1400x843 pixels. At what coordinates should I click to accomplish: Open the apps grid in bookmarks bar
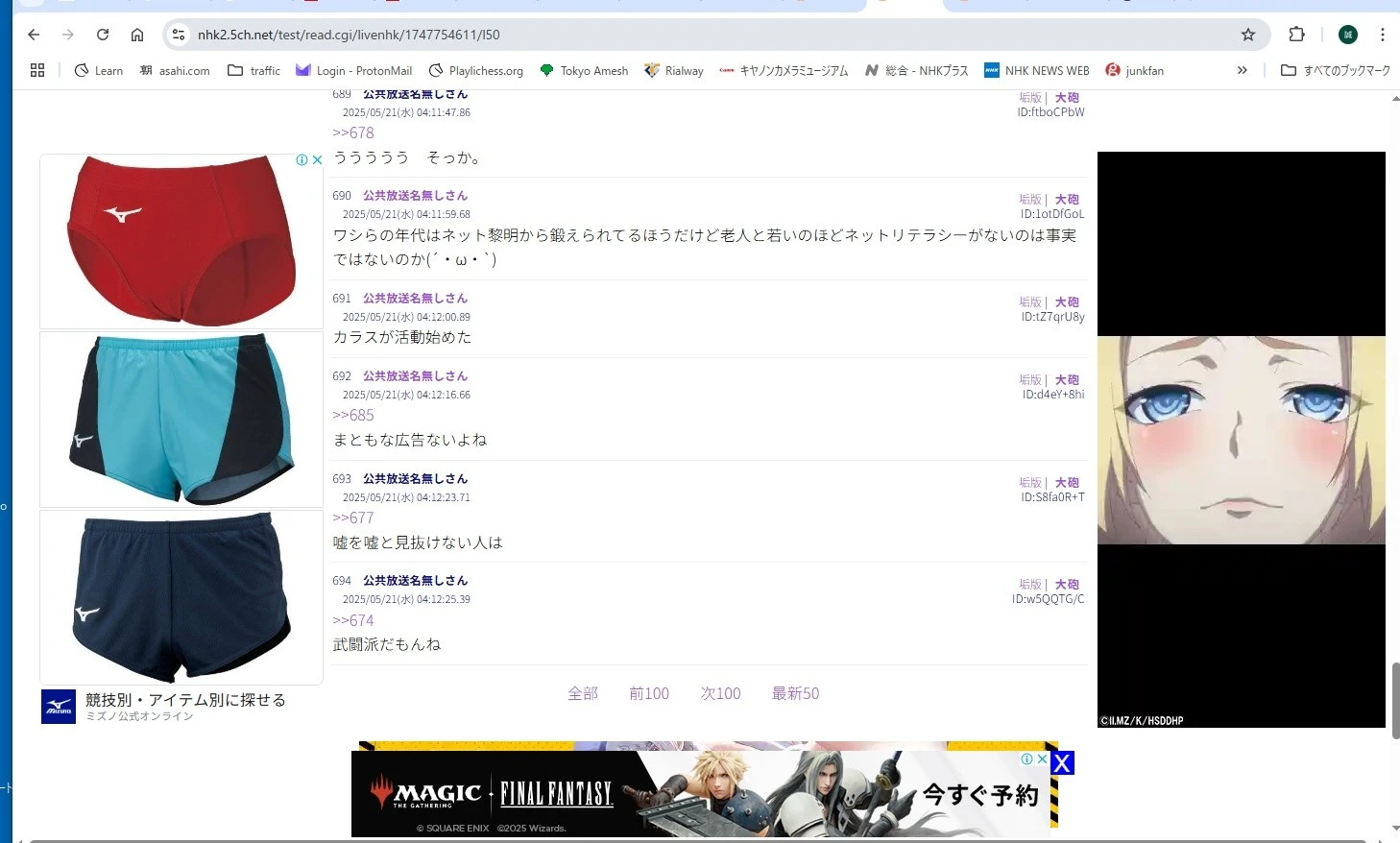[x=37, y=70]
